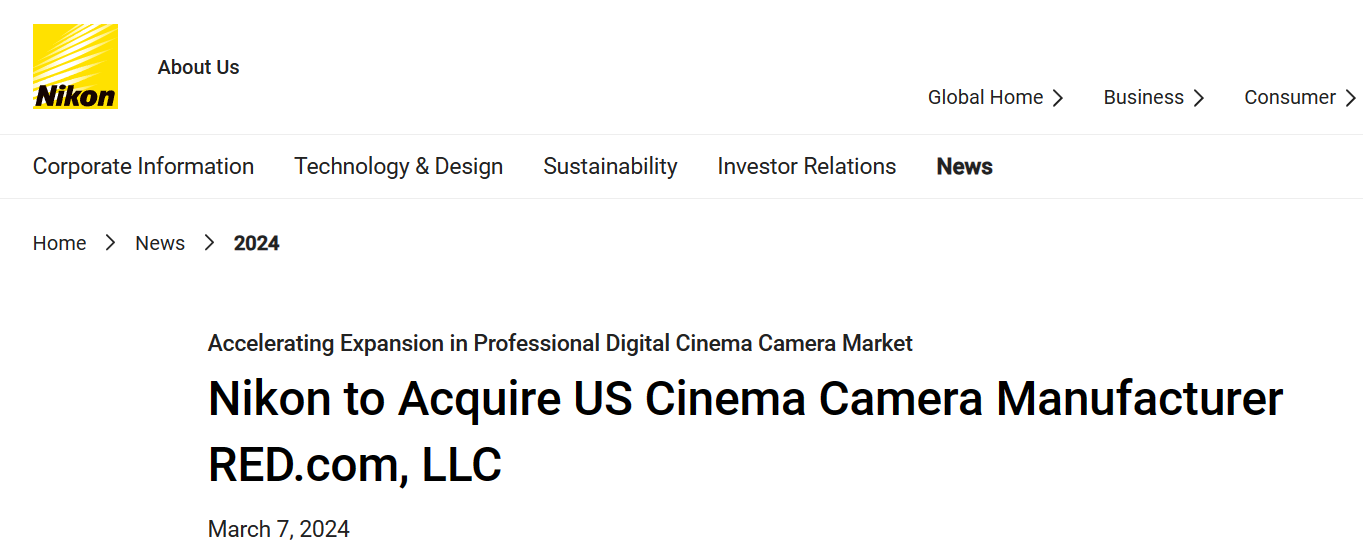Click the Home breadcrumb link
This screenshot has width=1363, height=556.
coord(59,243)
